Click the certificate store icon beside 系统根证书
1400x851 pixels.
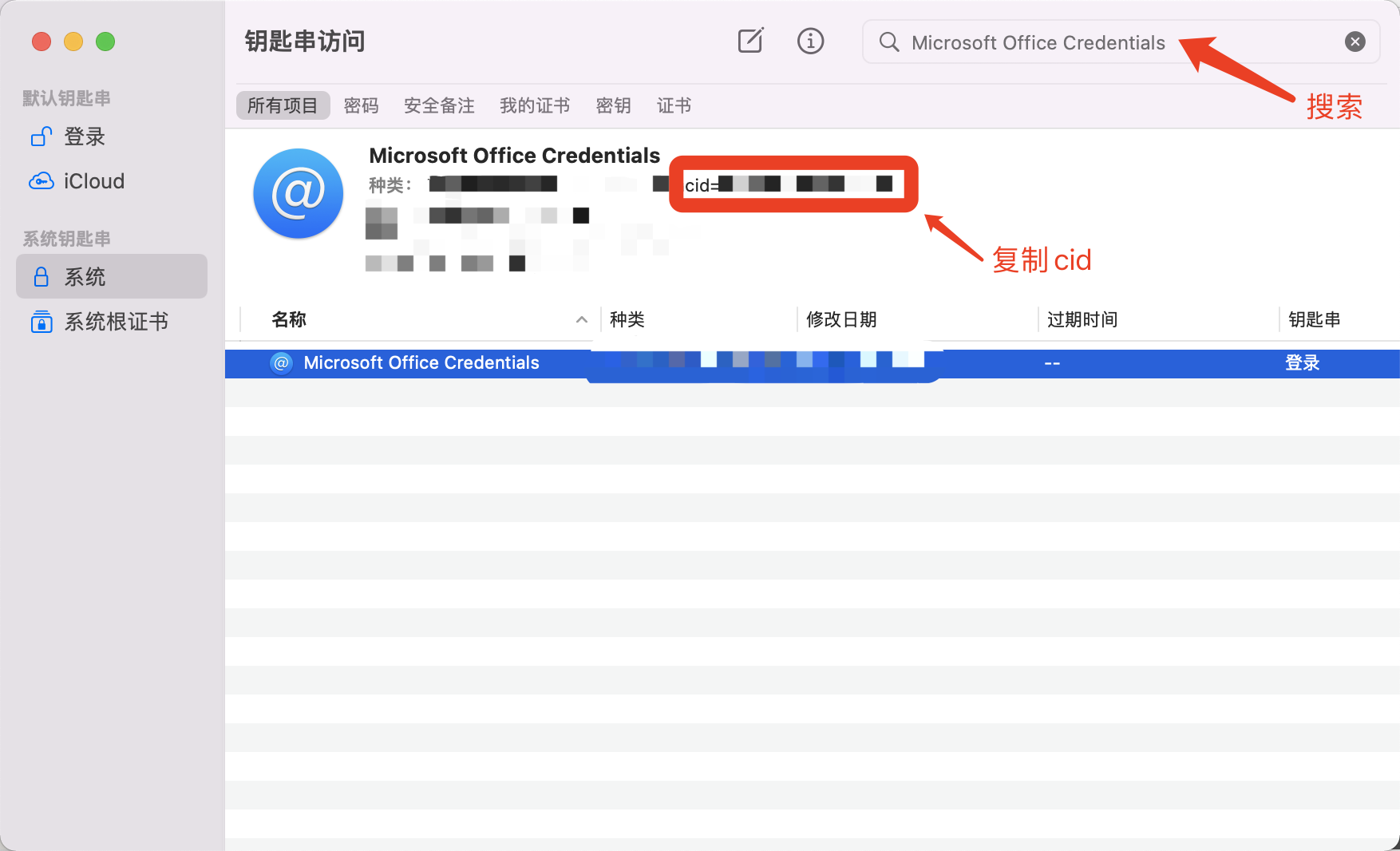pos(42,322)
